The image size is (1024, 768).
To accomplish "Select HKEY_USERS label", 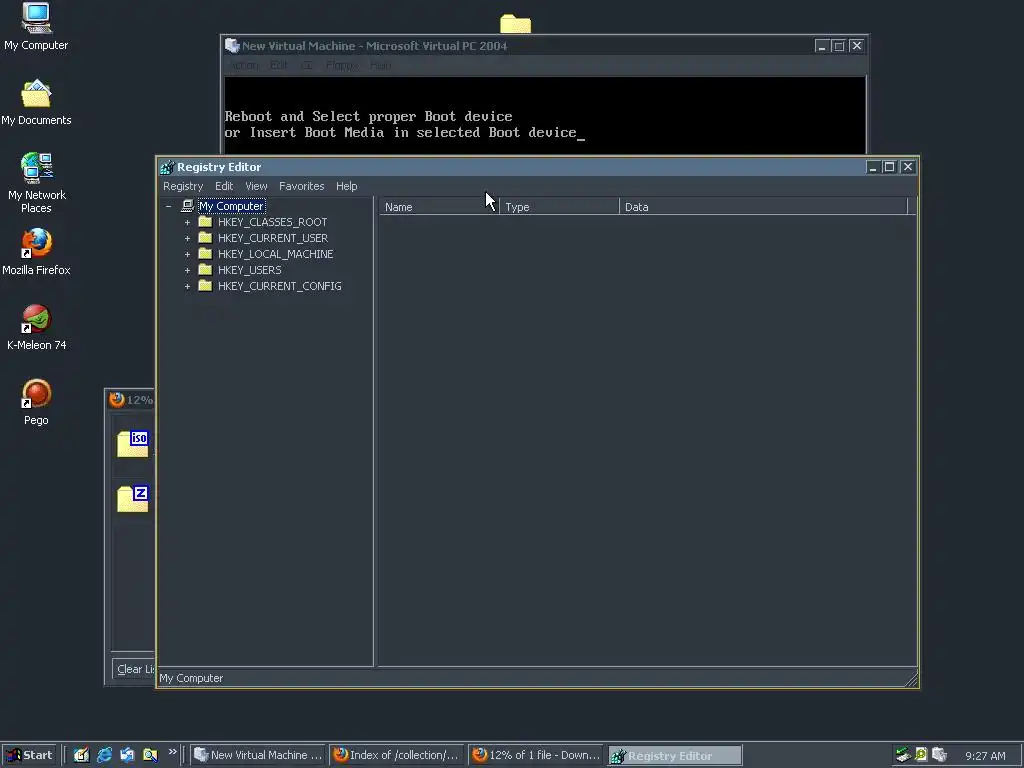I will click(x=249, y=270).
